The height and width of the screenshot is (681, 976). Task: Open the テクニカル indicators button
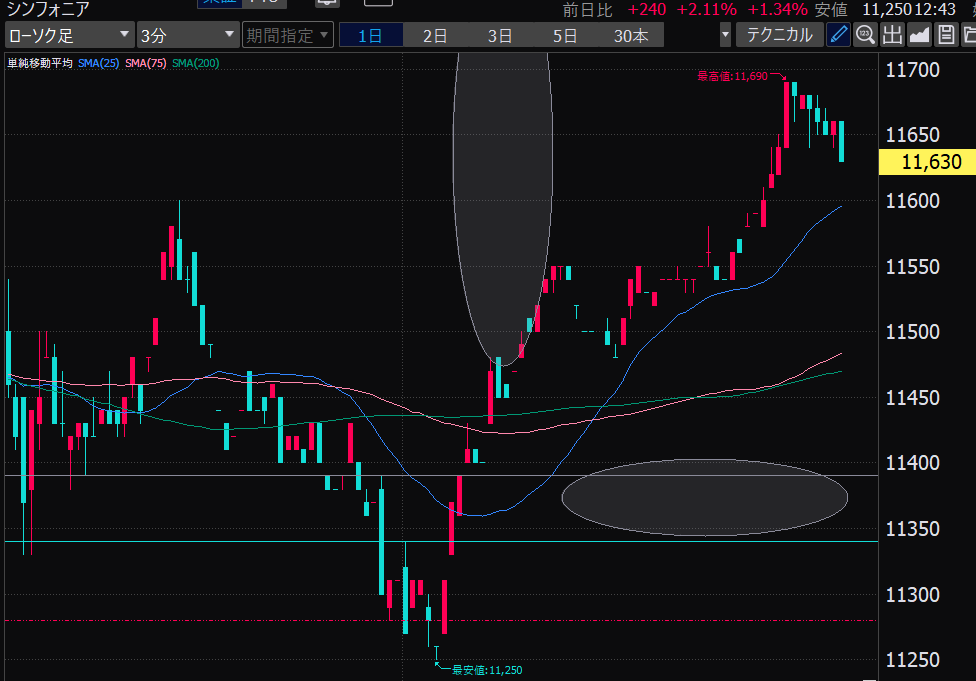tap(780, 35)
